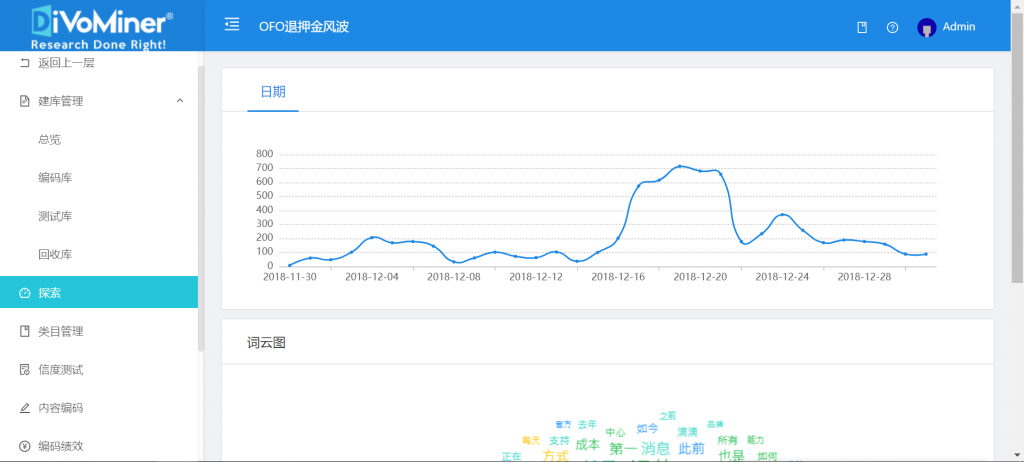This screenshot has height=462, width=1024.
Task: Click the 2018-12-24 axis label
Action: (782, 276)
